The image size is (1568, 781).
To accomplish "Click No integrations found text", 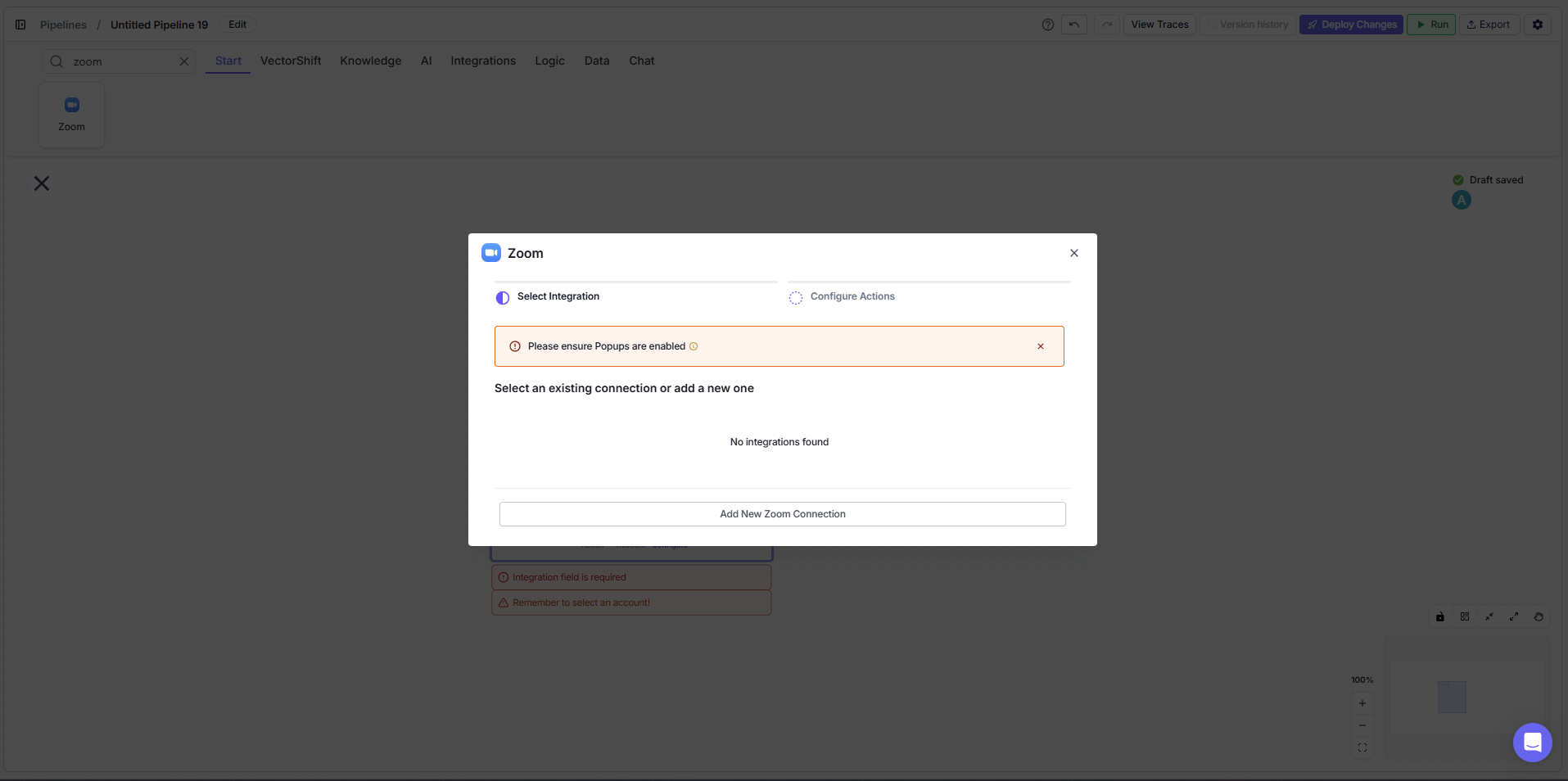I will tap(779, 442).
